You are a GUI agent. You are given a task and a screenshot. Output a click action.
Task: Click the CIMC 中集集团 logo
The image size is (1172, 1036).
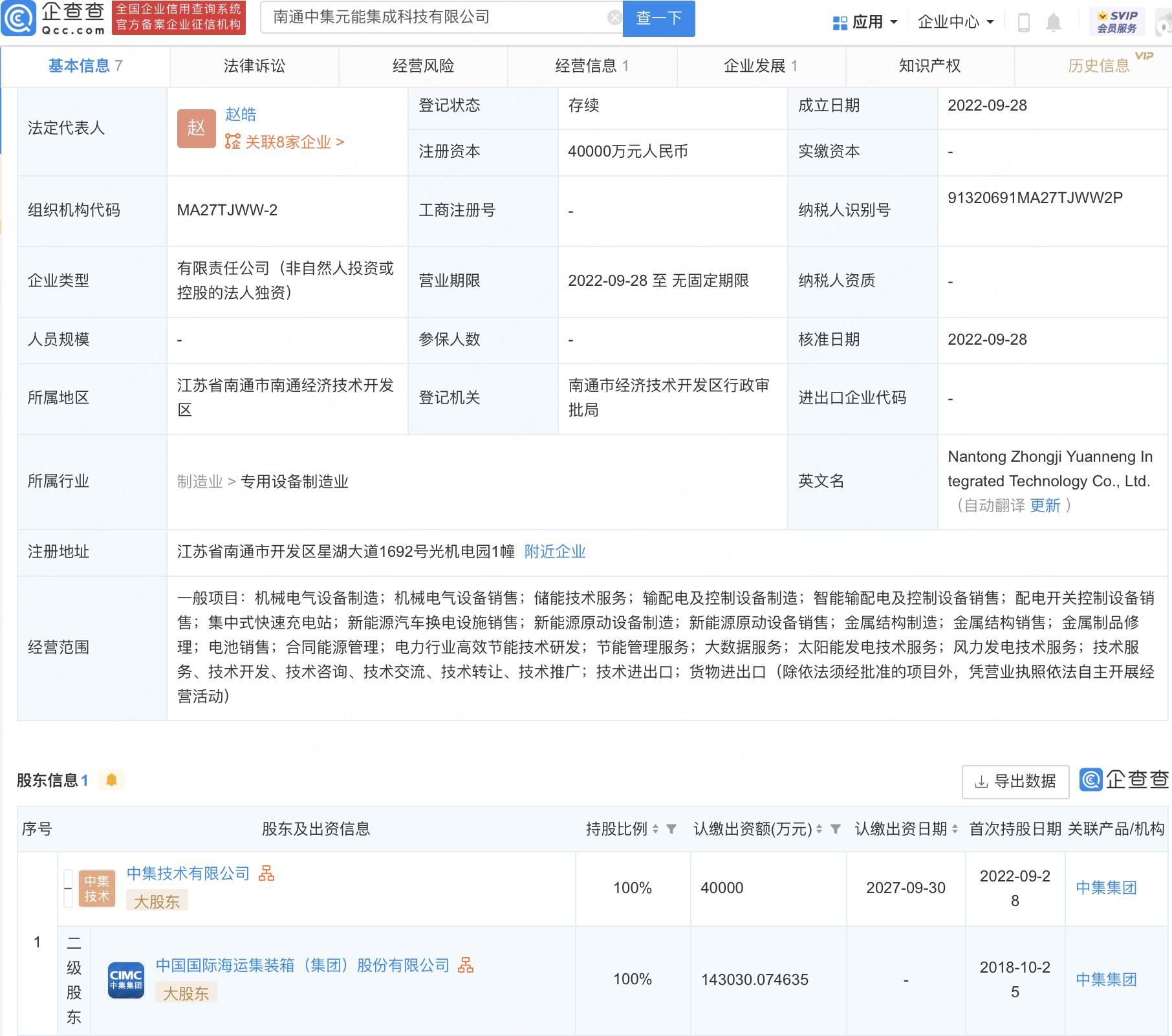pos(126,980)
